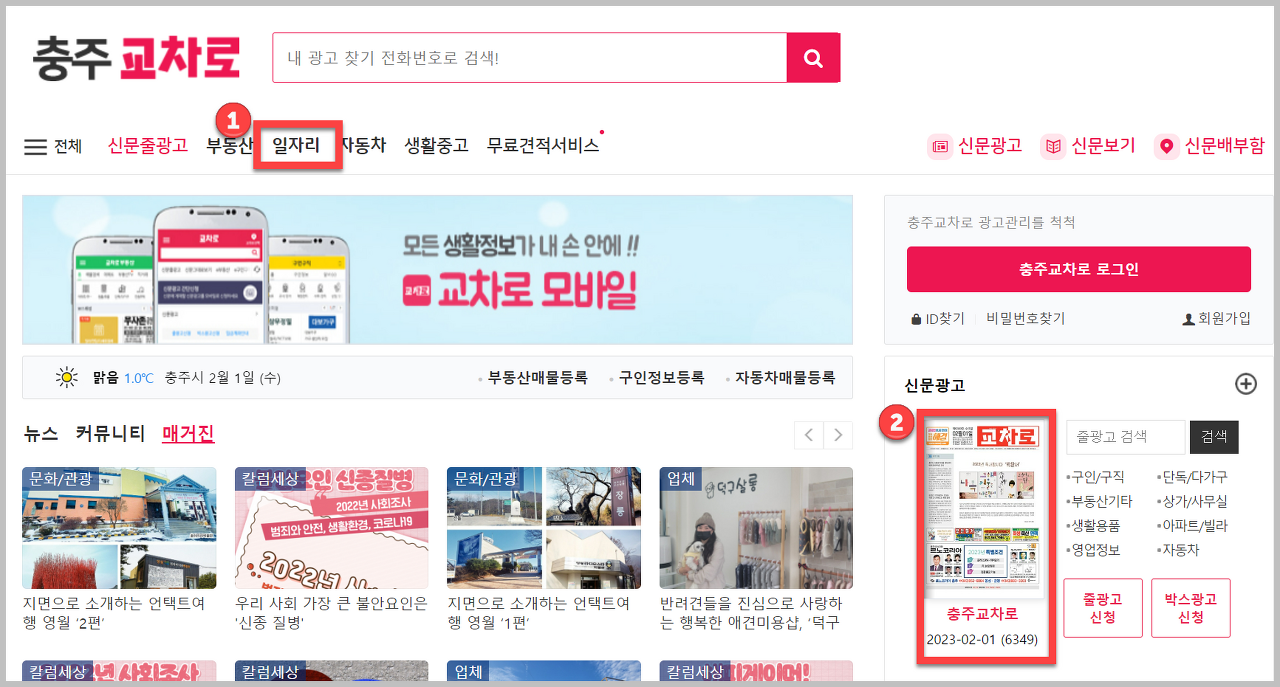Switch to the 커뮤니티 tab

tap(110, 434)
